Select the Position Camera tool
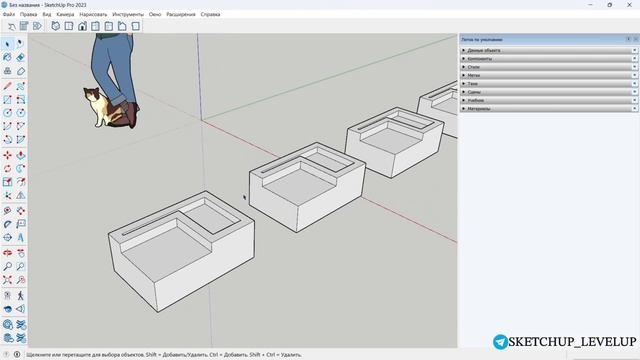The image size is (640, 360). [7, 296]
